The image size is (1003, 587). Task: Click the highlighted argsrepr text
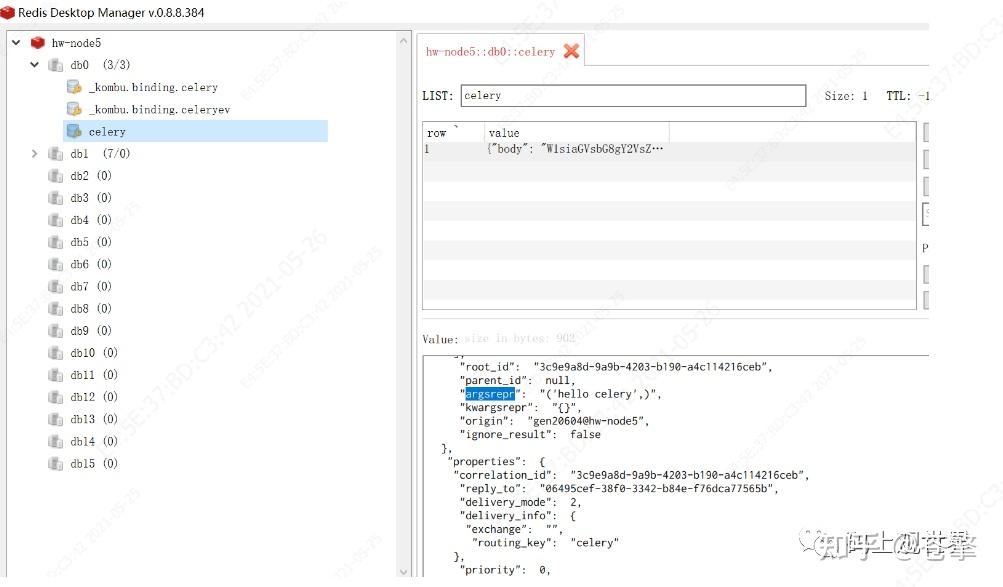coord(489,394)
